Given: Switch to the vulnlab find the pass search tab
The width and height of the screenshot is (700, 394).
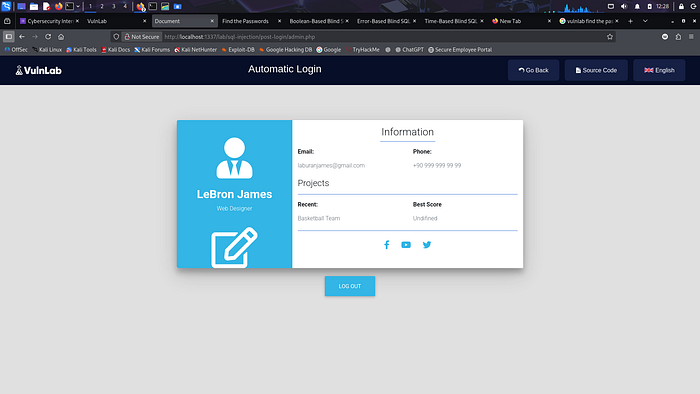Looking at the screenshot, I should [x=588, y=21].
